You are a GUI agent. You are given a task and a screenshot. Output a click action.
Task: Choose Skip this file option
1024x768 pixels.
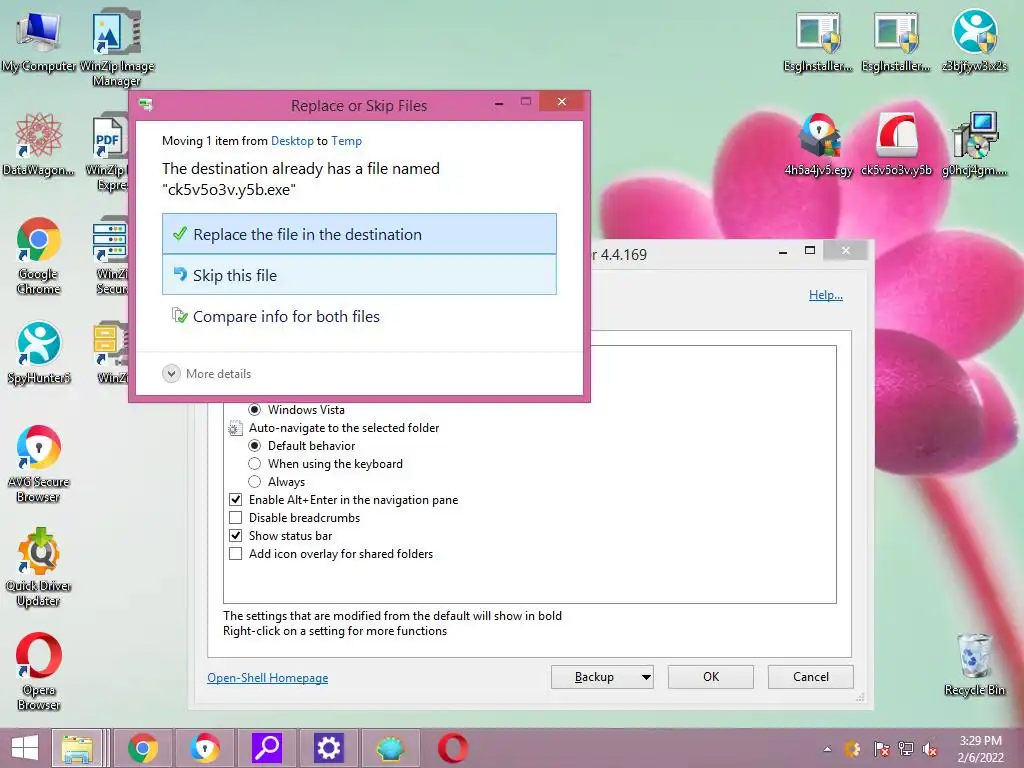tap(359, 275)
